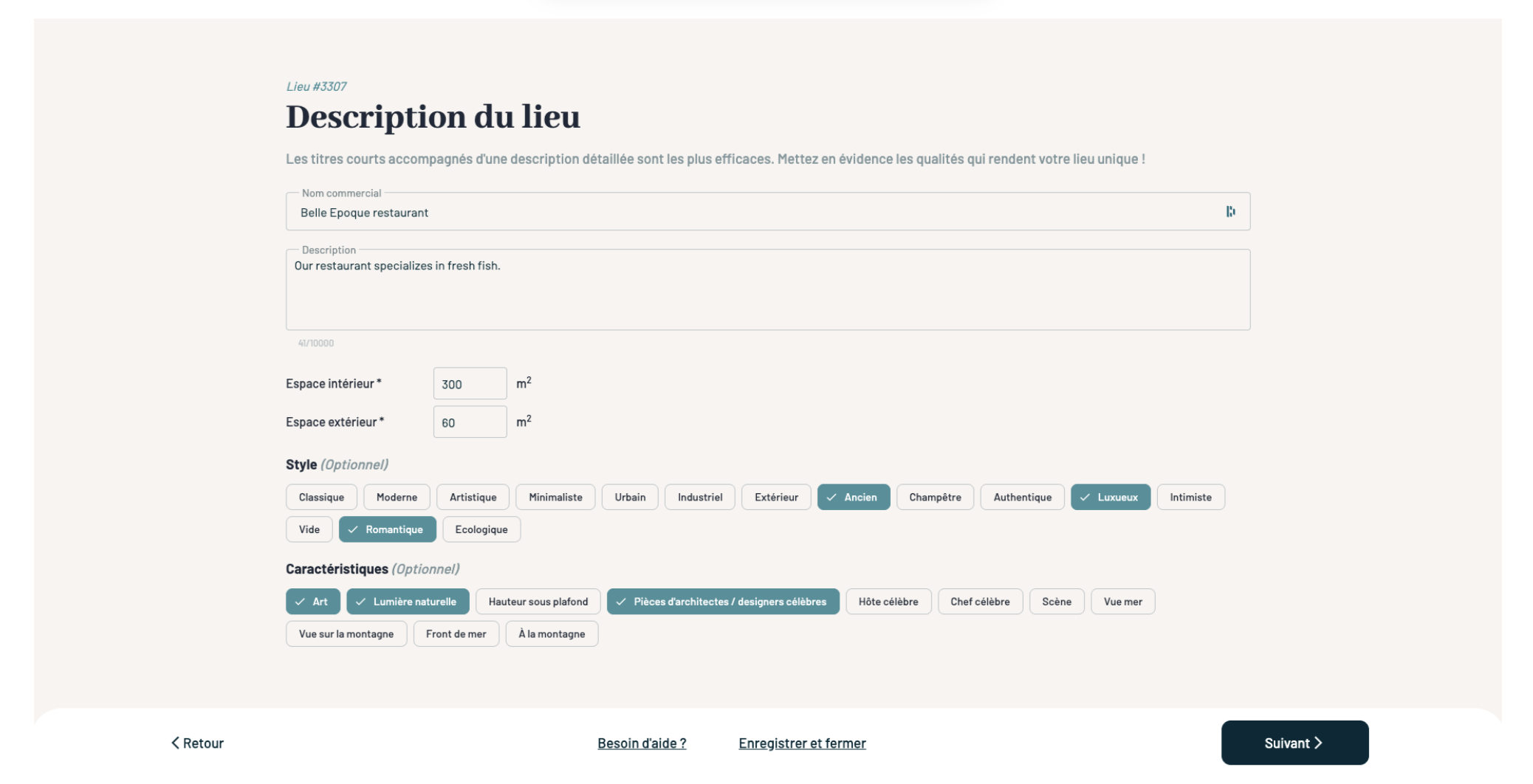Turn off Lumière naturelle characteristic
Viewport: 1533px width, 784px height.
tap(407, 602)
